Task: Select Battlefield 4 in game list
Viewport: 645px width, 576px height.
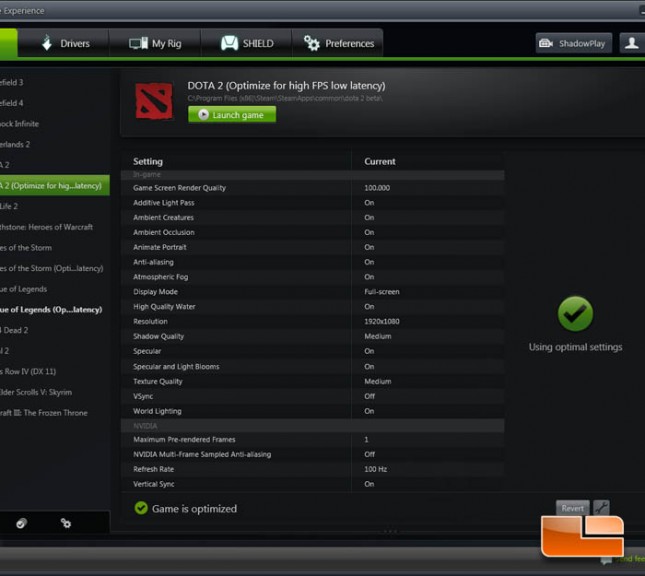Action: pos(55,103)
